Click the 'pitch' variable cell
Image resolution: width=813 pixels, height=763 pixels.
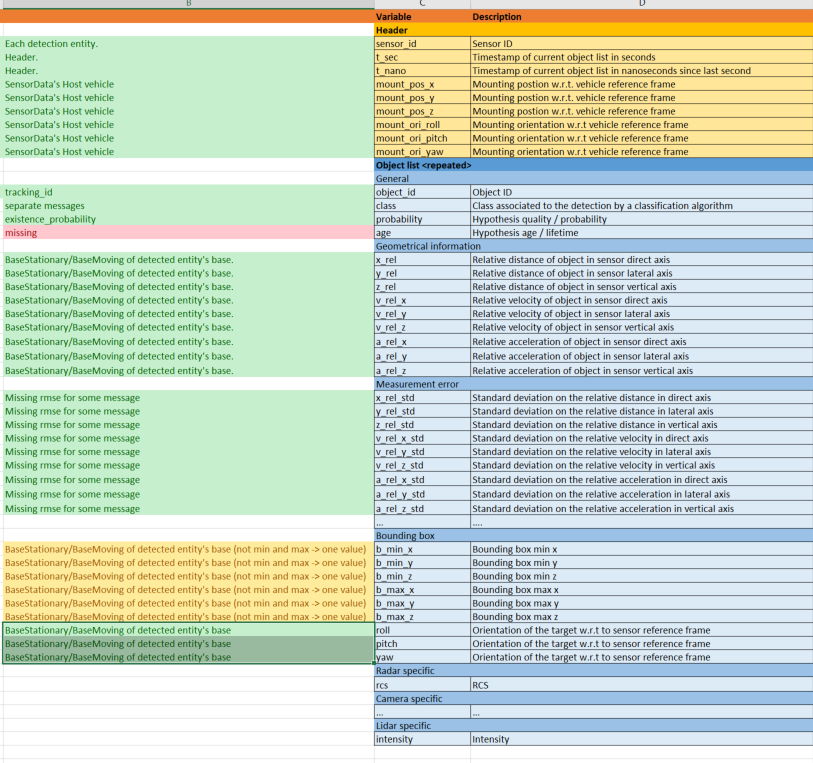coord(422,643)
